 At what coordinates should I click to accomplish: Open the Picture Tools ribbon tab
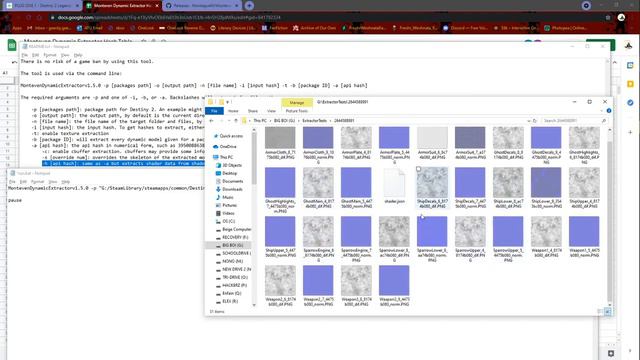pyautogui.click(x=297, y=111)
